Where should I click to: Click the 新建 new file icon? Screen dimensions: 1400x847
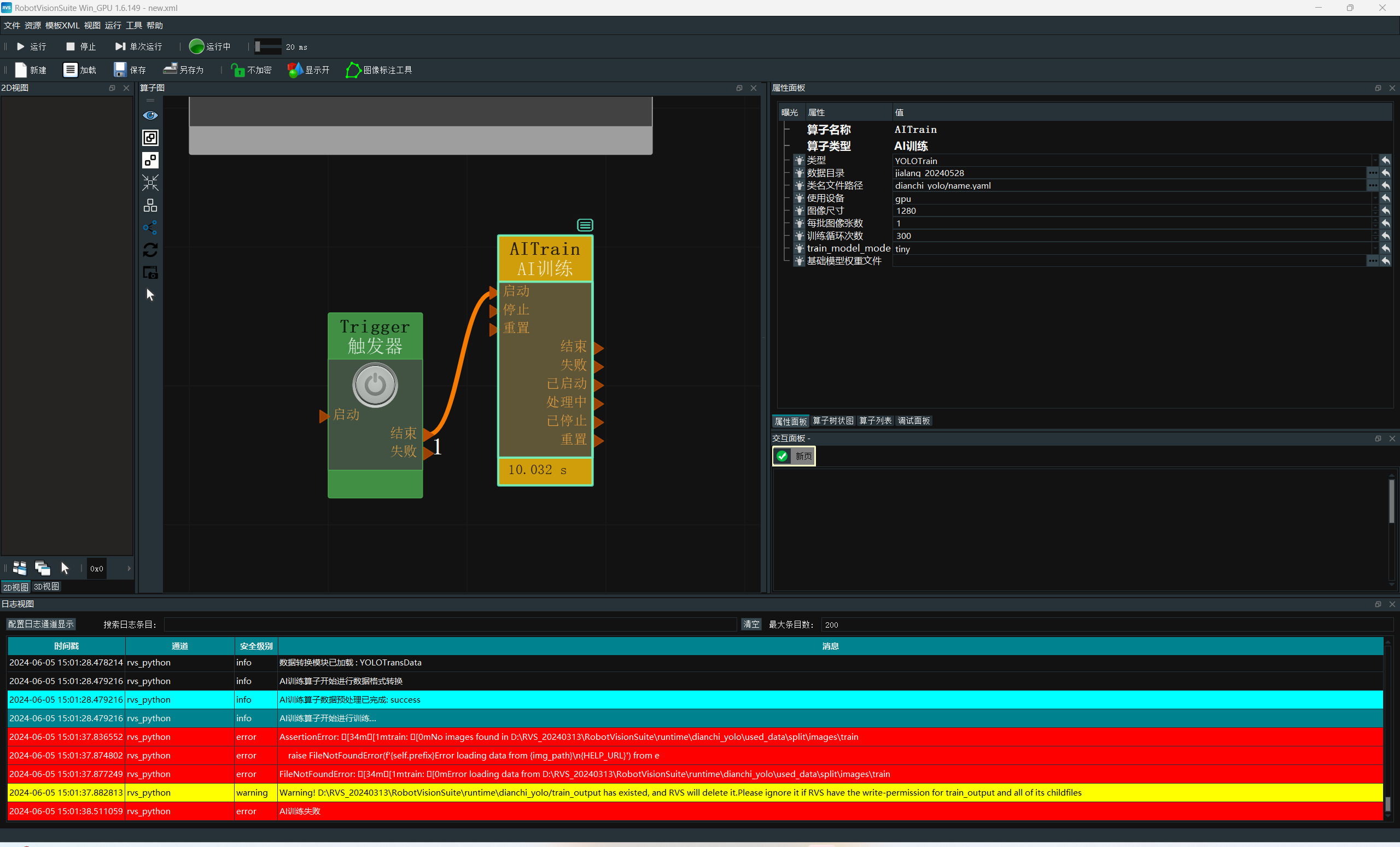20,70
